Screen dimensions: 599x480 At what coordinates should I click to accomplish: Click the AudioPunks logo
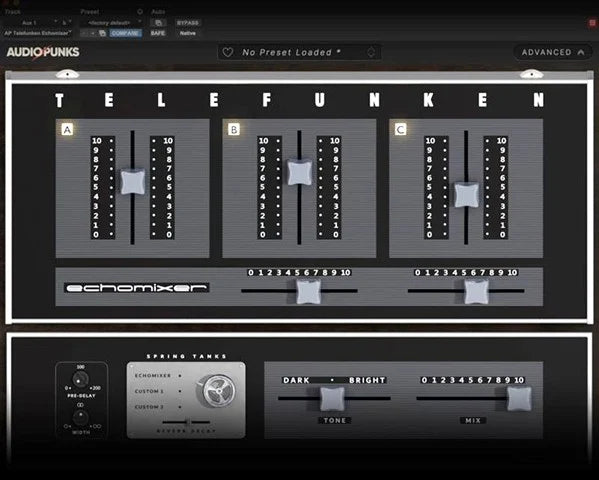[43, 52]
